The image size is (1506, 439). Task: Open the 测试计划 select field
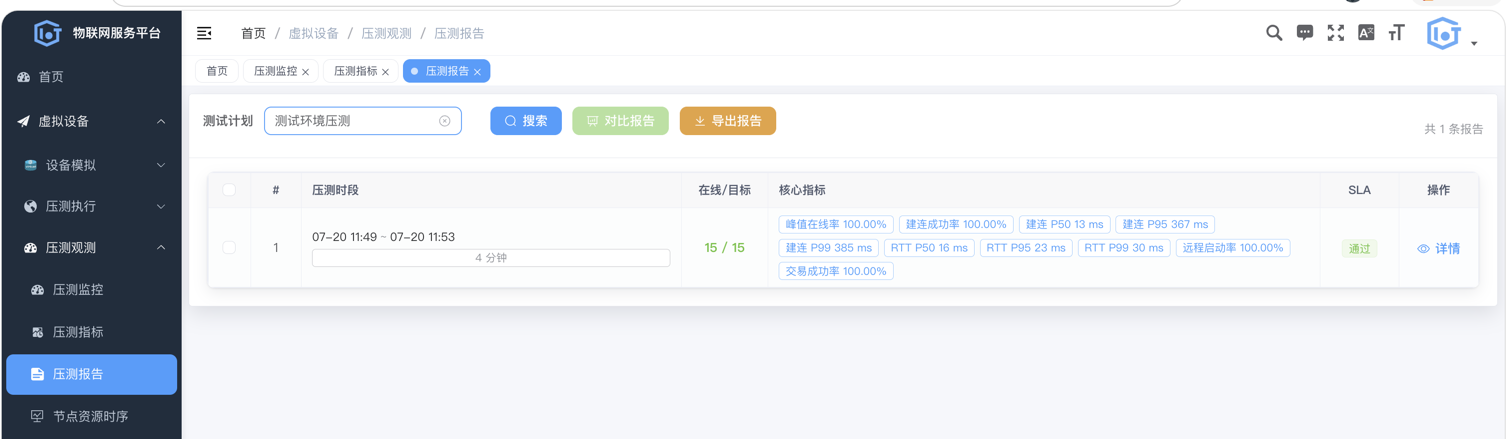click(363, 121)
